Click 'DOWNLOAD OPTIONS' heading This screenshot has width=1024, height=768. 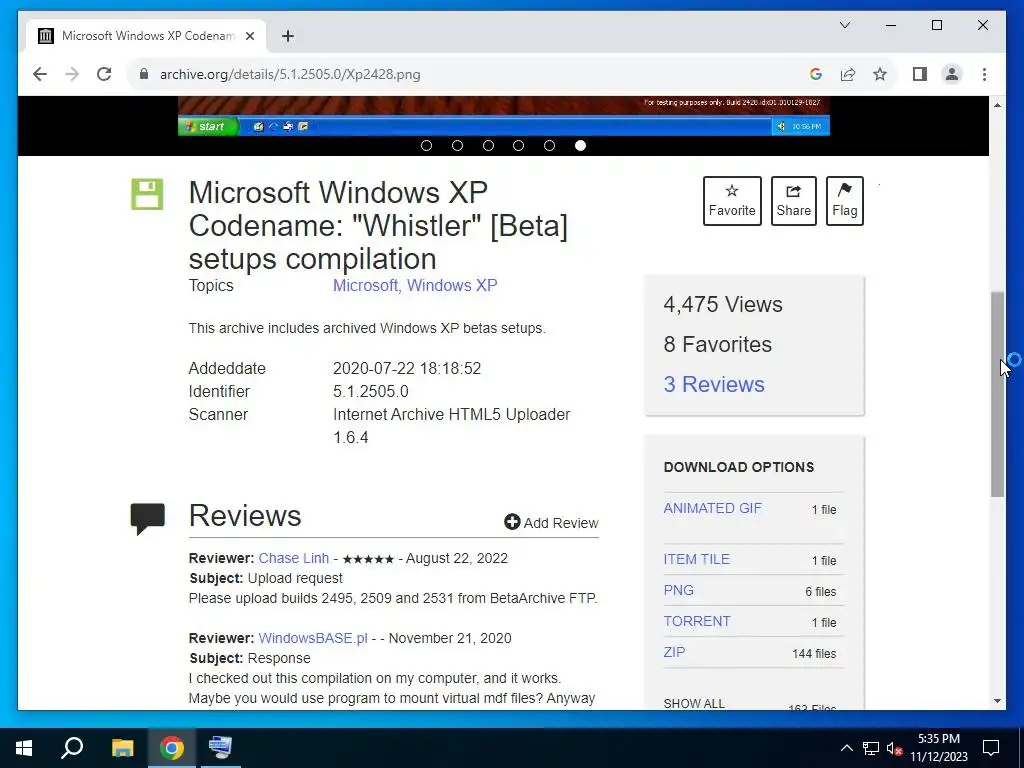click(739, 467)
